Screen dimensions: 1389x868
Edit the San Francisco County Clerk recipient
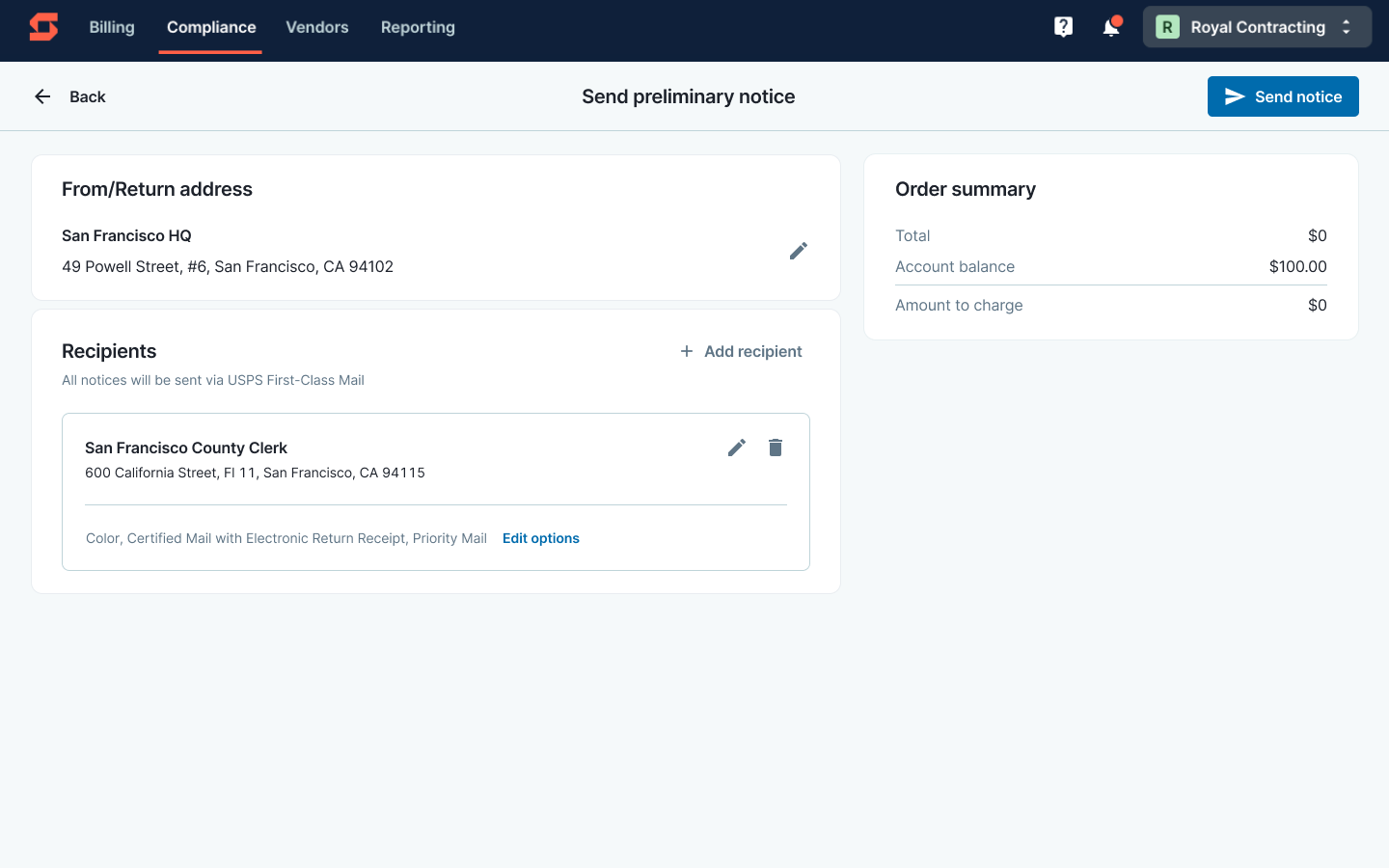pos(737,448)
